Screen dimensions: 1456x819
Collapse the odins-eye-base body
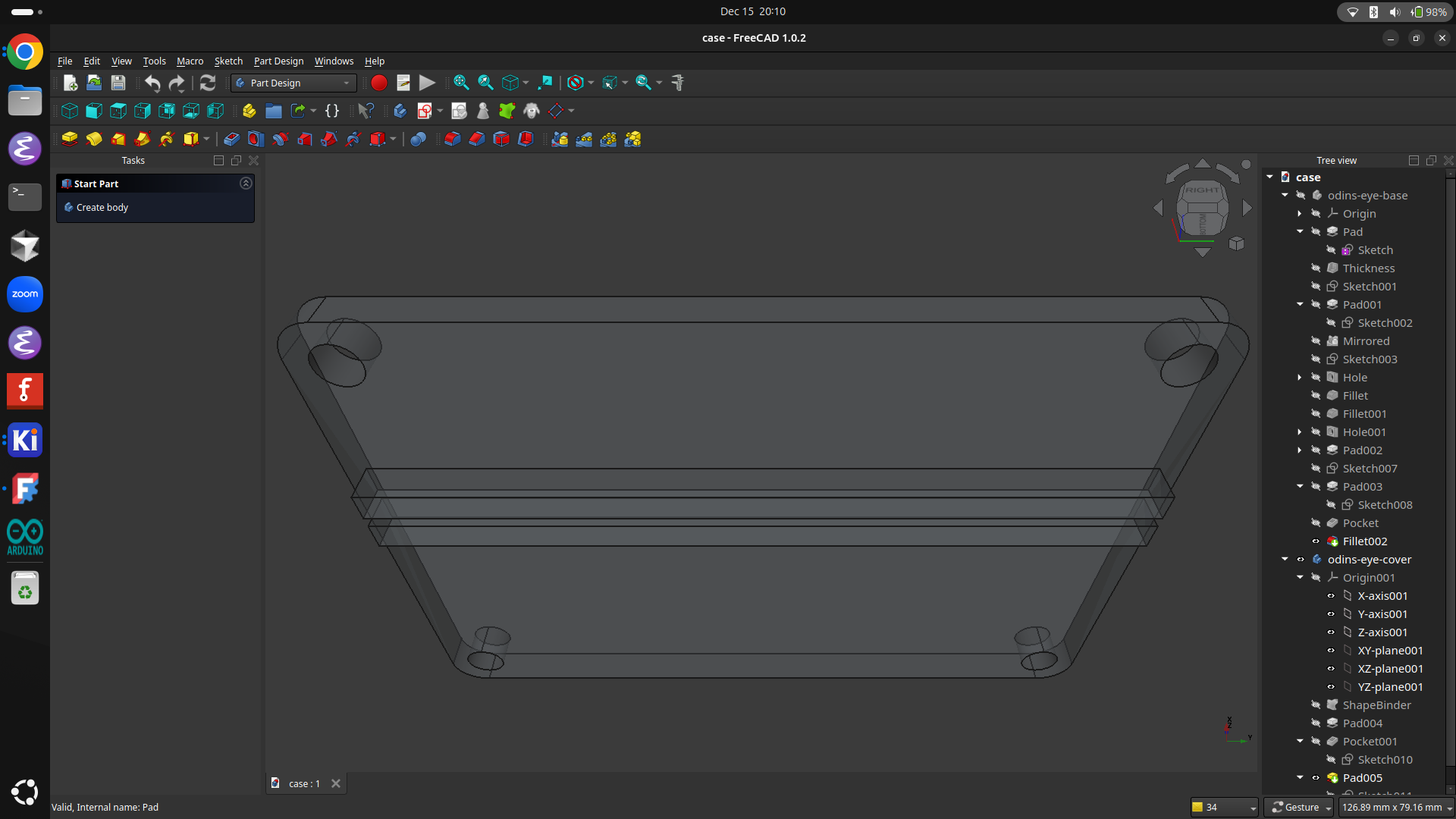coord(1285,196)
